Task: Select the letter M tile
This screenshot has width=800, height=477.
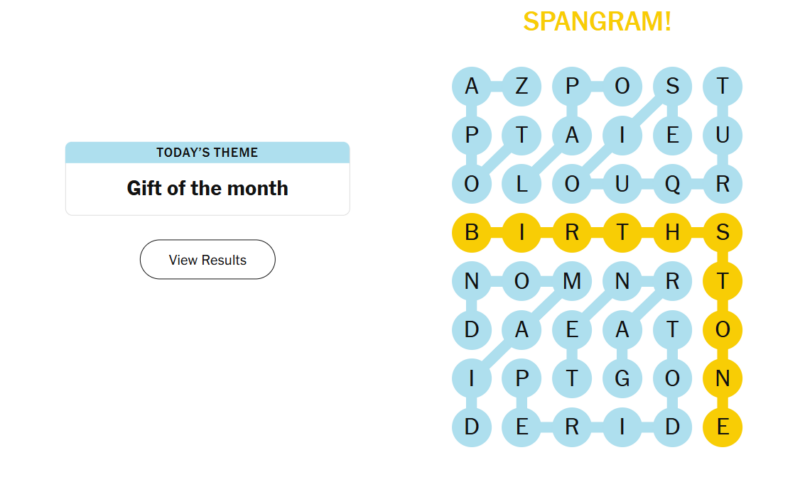Action: (x=571, y=282)
